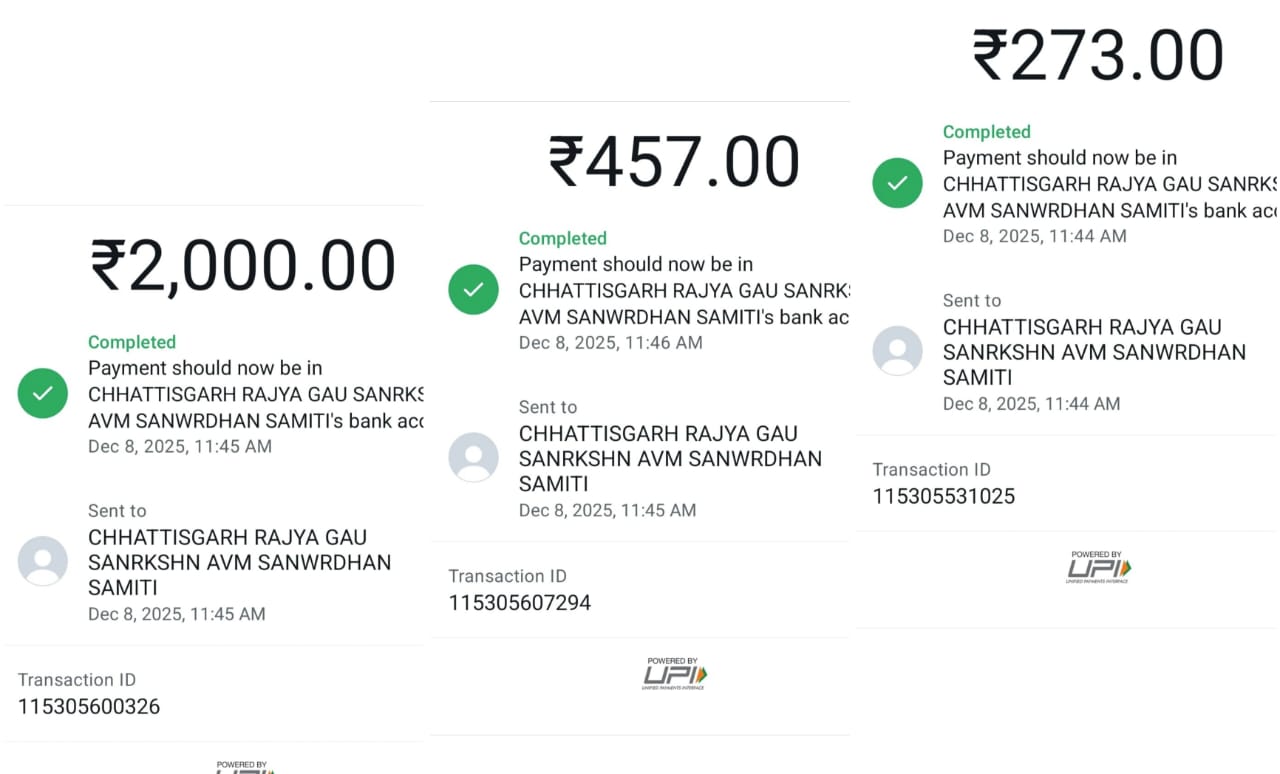Click green checkmark on ₹273.00 payment
Screen dimensions: 1280x774
point(897,183)
